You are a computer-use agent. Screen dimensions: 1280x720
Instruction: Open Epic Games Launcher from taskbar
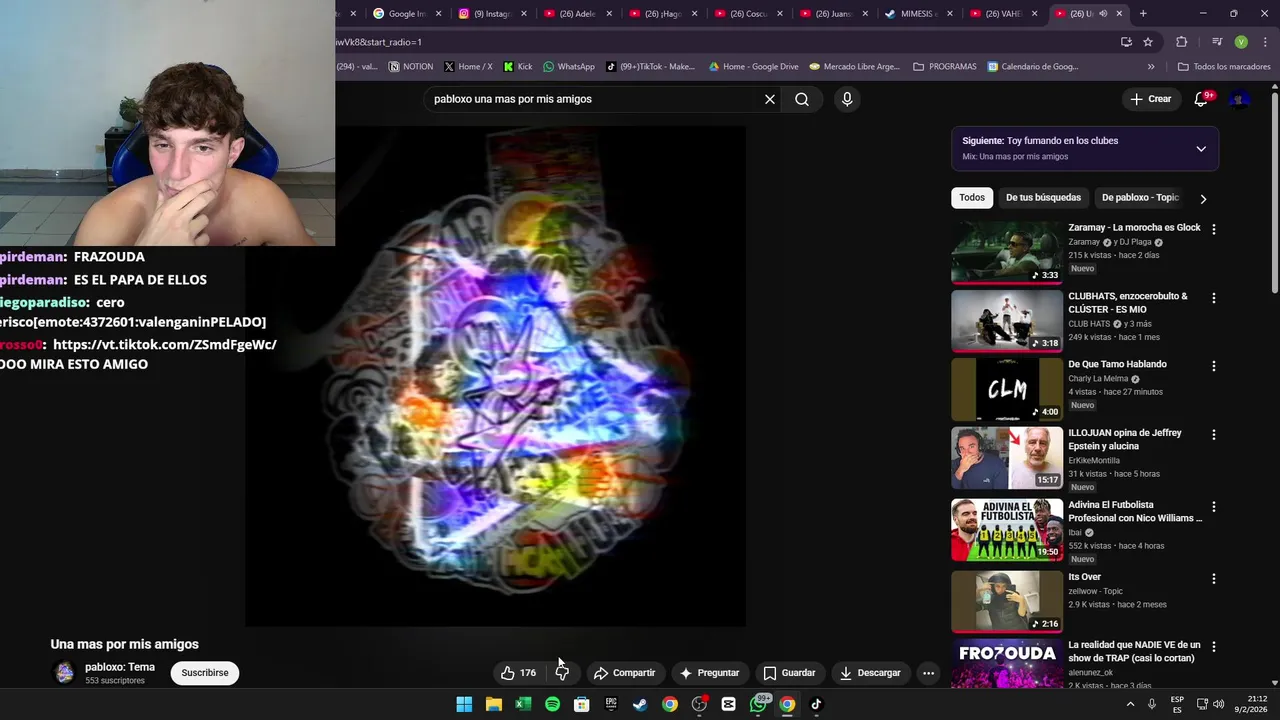tap(611, 704)
